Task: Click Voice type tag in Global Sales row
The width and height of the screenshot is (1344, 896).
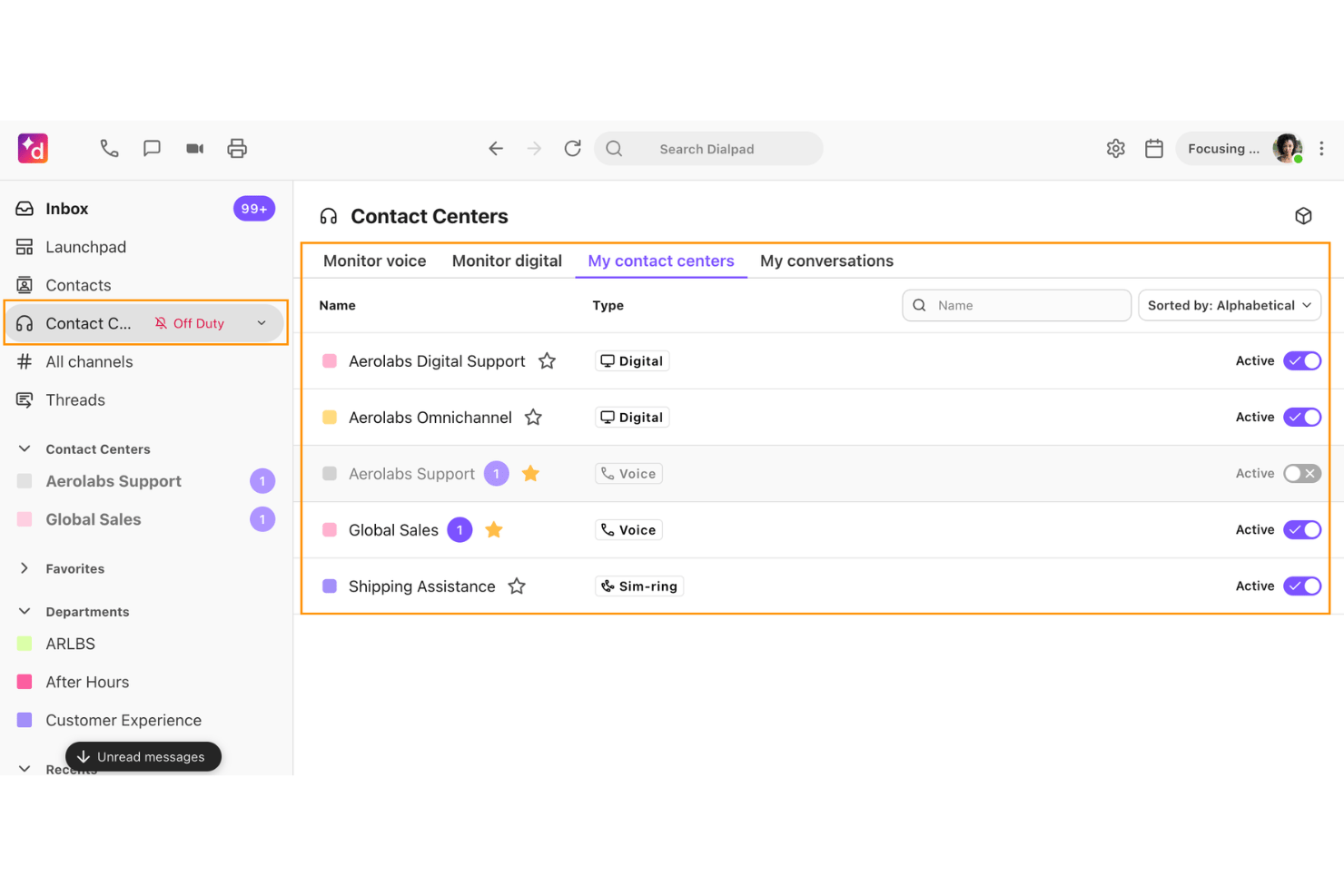Action: pos(628,530)
